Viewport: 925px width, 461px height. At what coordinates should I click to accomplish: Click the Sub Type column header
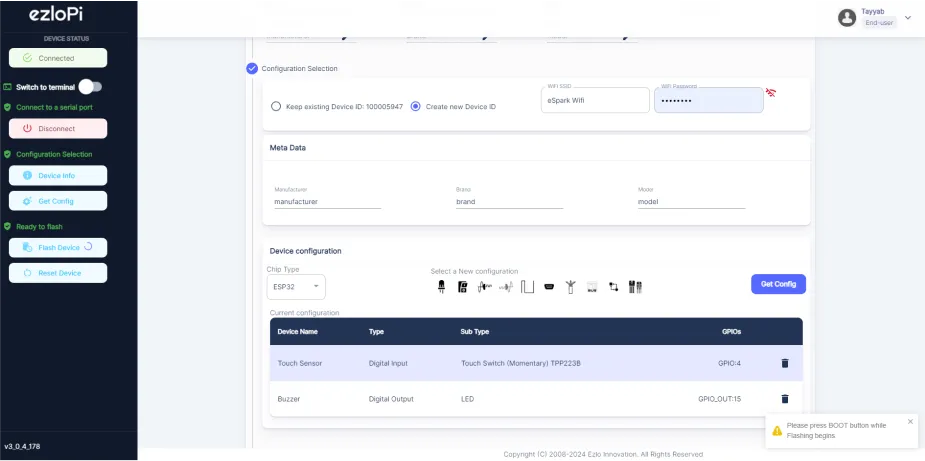[x=474, y=332]
